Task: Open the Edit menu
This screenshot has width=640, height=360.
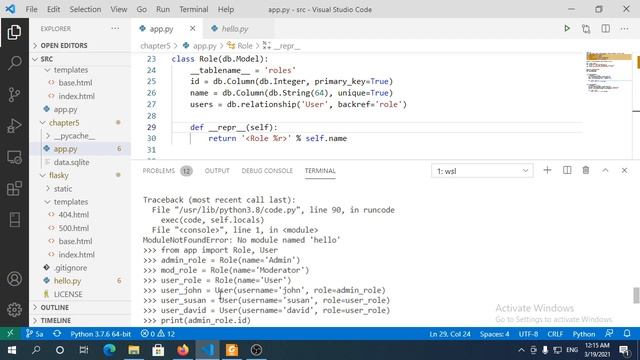Action: [x=53, y=9]
